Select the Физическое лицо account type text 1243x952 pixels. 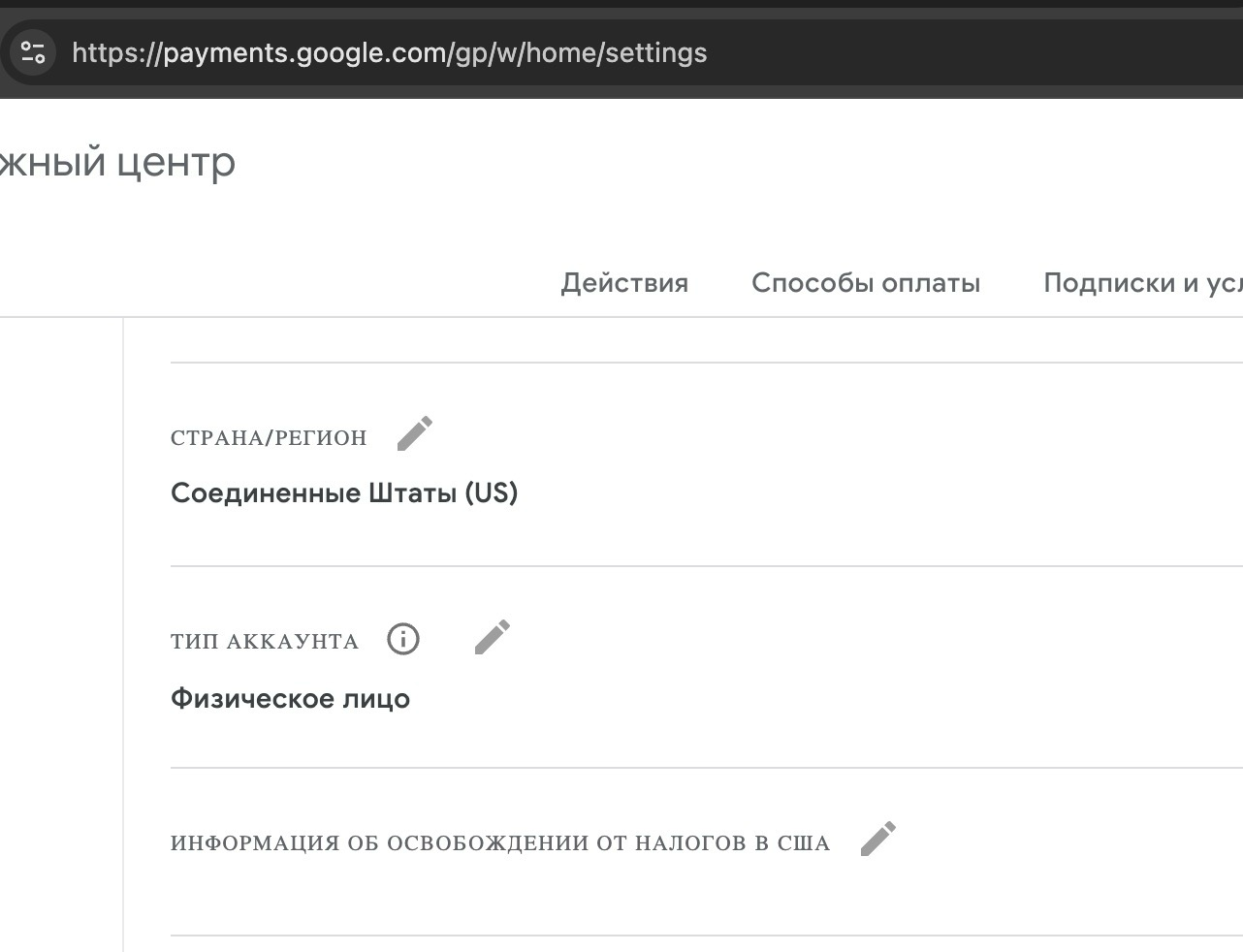point(290,699)
